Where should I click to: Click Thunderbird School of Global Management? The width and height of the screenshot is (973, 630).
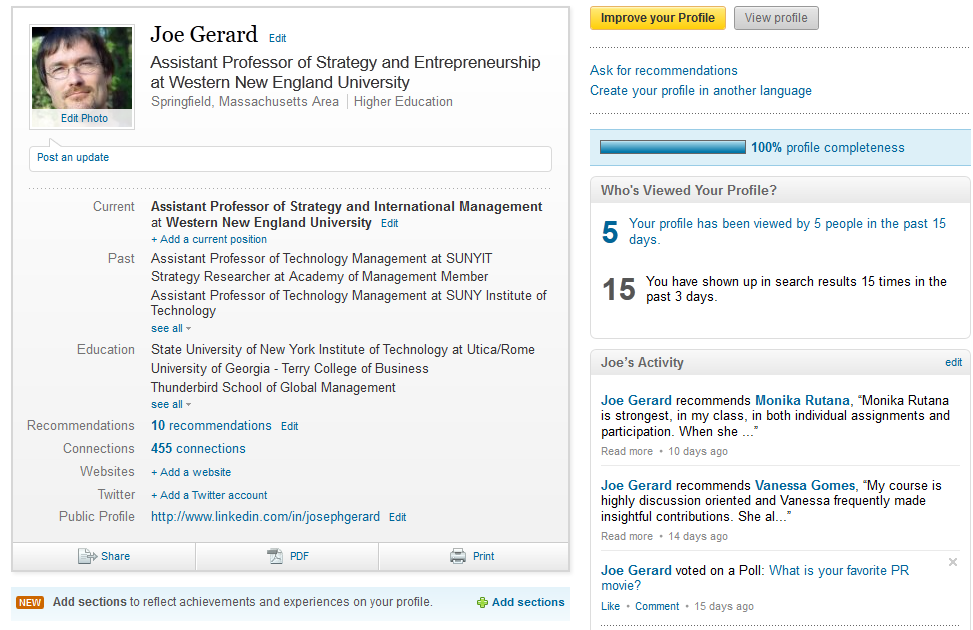[x=273, y=388]
